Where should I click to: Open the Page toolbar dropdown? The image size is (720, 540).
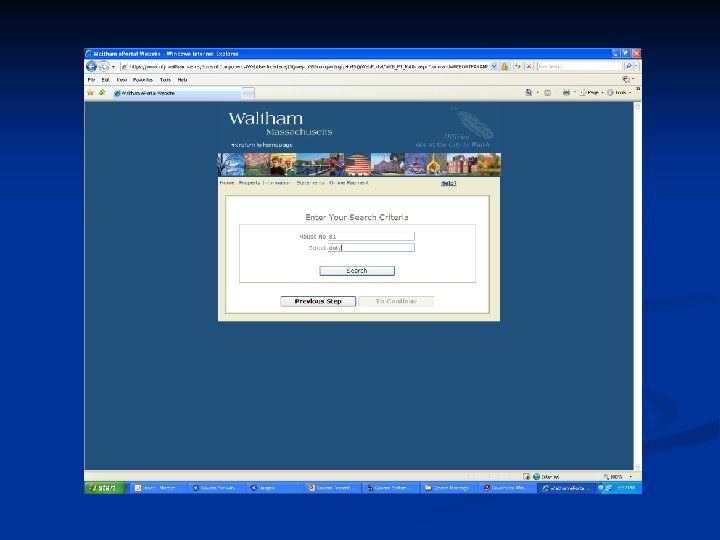[591, 93]
